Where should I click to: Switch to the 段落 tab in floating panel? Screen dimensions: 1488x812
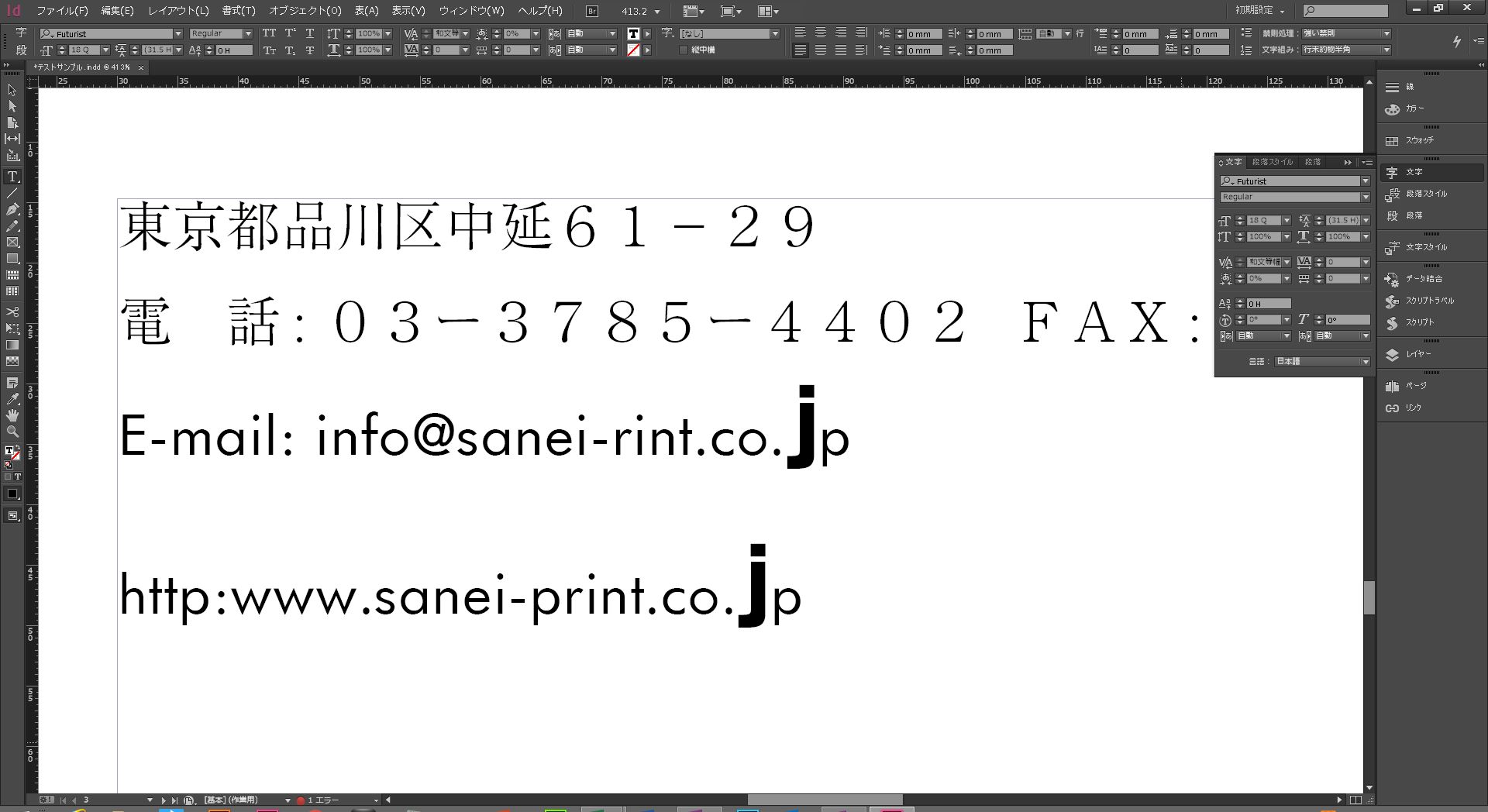(1313, 162)
